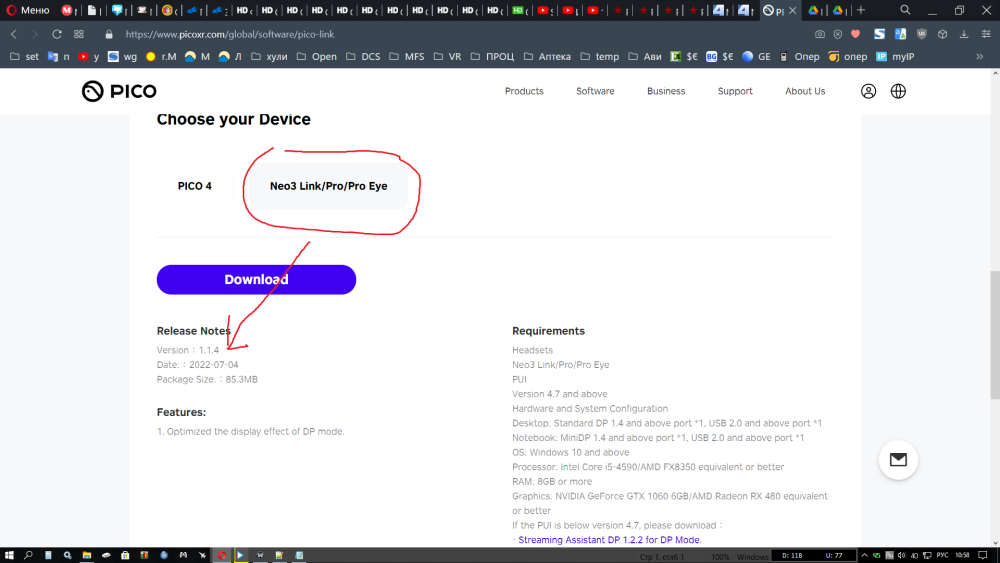1000x563 pixels.
Task: Open the Support navigation menu
Action: 735,91
